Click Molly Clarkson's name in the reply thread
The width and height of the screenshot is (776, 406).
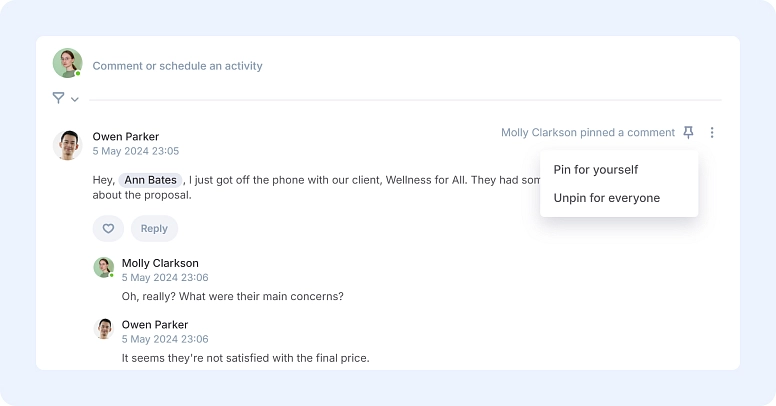(x=160, y=263)
